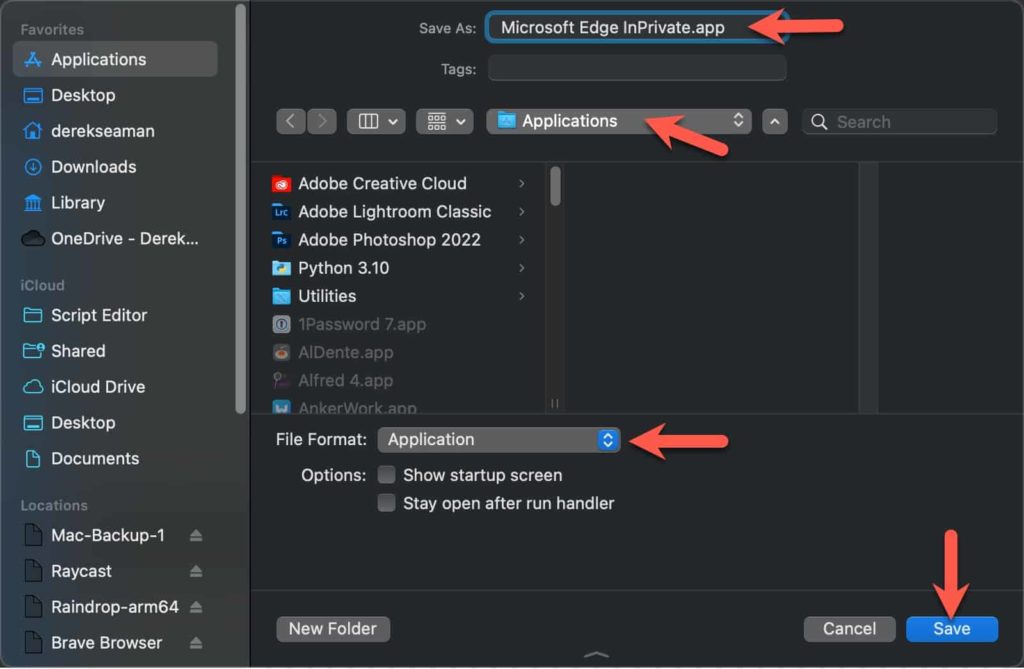Click the Tags input field
The height and width of the screenshot is (669, 1024).
[x=637, y=69]
